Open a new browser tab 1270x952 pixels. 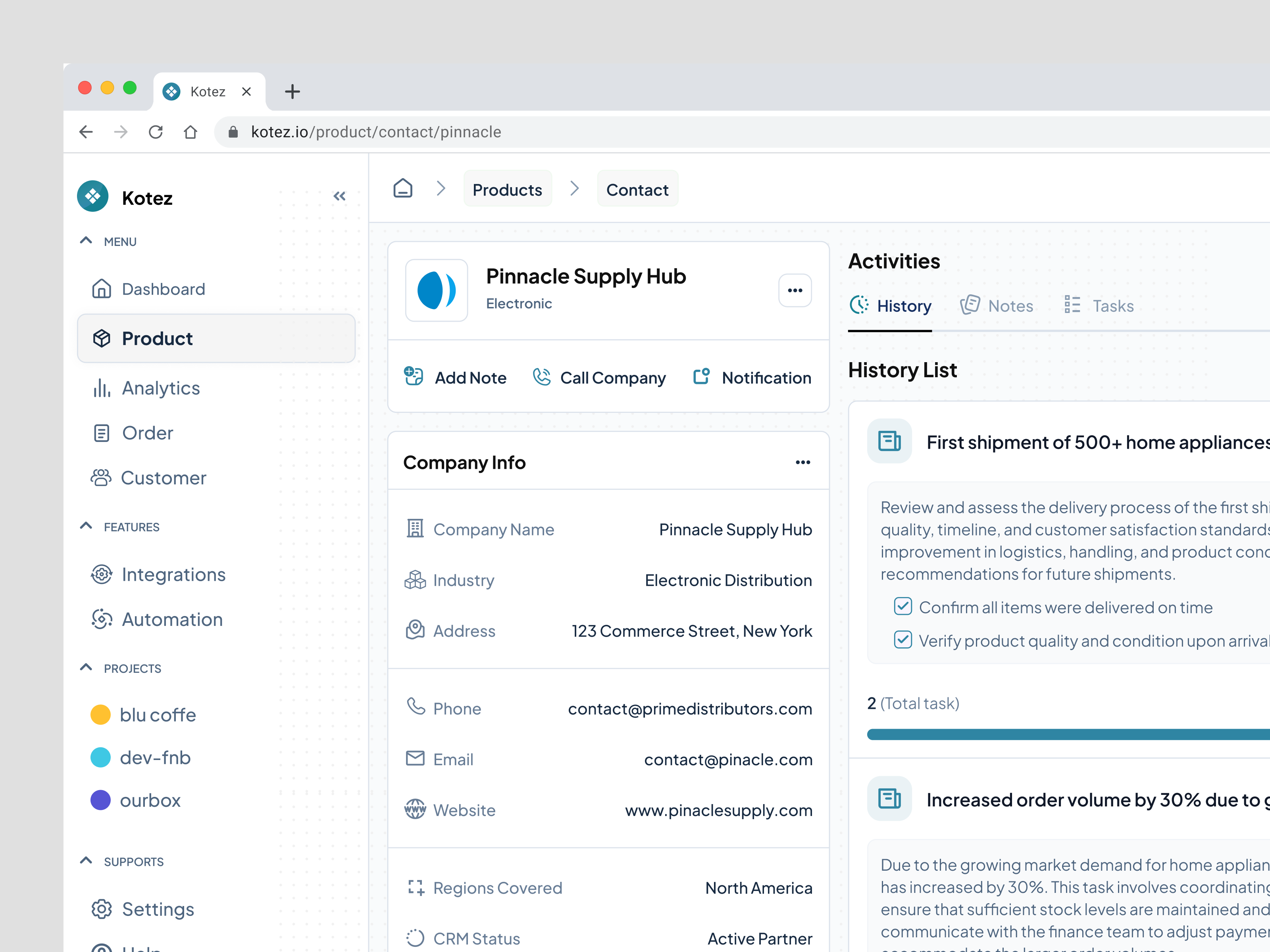pos(292,91)
